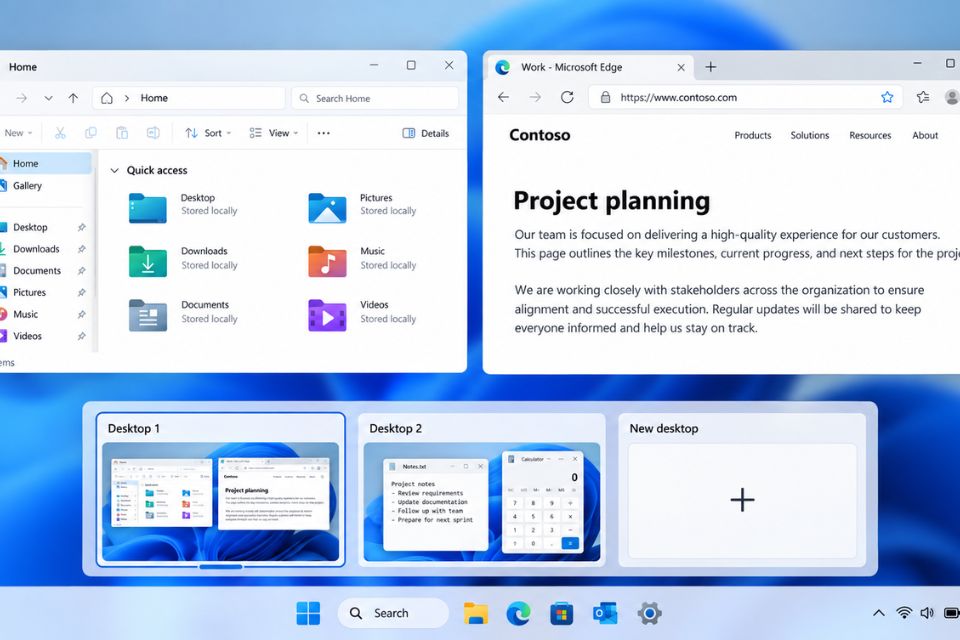960x640 pixels.
Task: Click the Forward arrow in File Explorer
Action: click(x=21, y=98)
